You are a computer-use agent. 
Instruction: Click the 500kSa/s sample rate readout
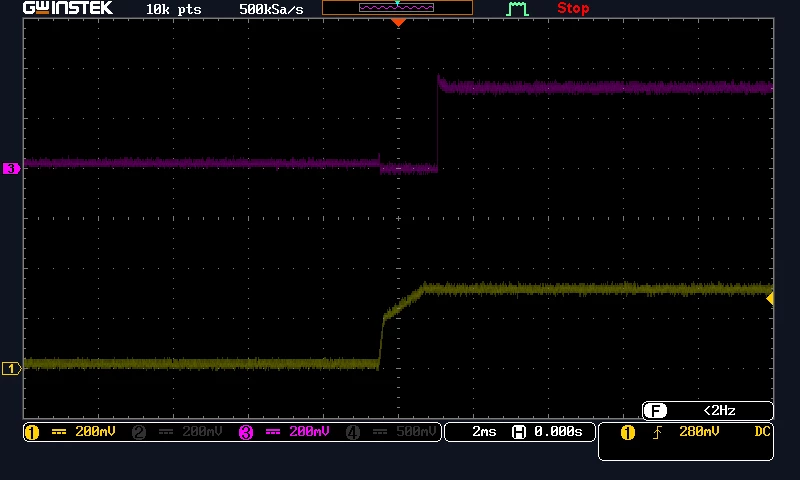pyautogui.click(x=271, y=9)
